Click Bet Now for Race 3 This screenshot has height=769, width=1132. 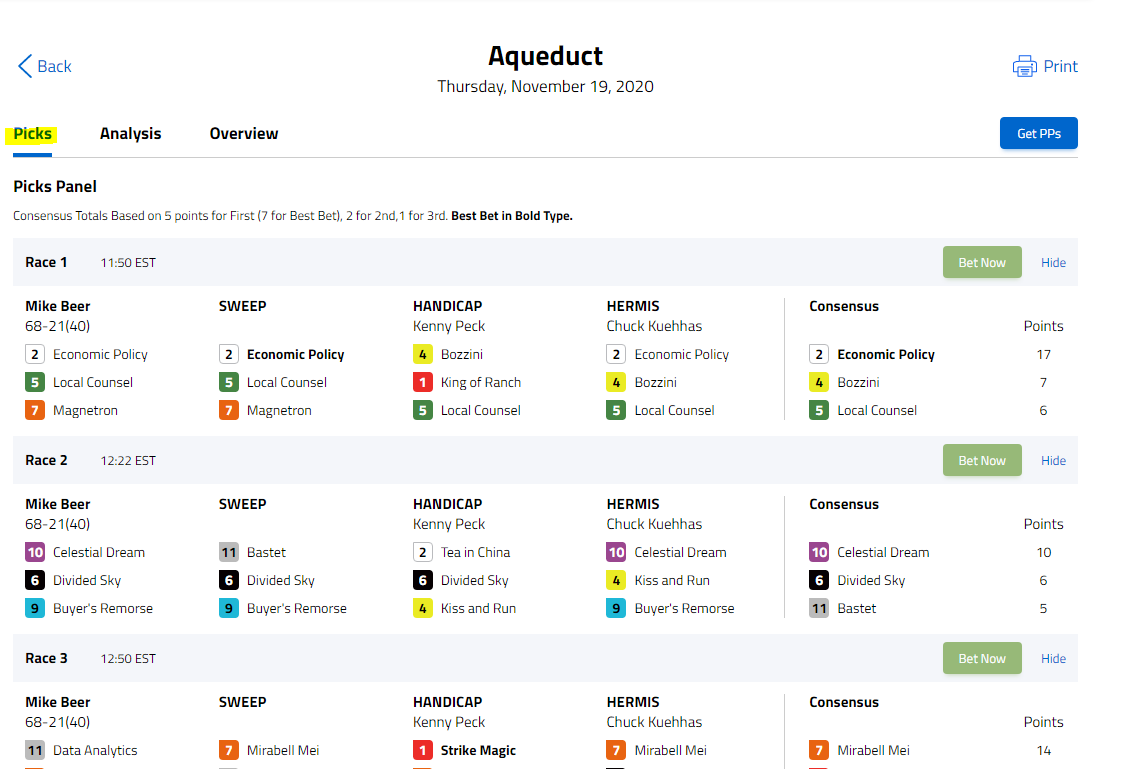982,658
